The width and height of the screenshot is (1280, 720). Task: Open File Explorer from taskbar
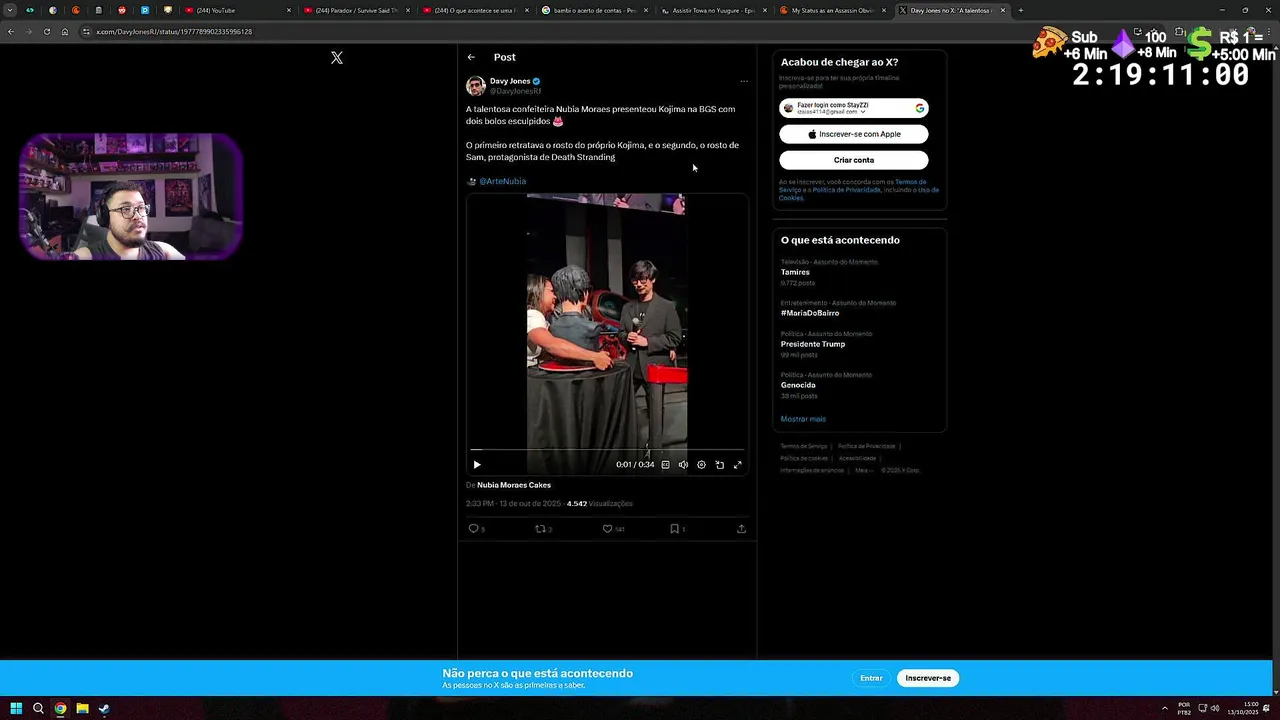click(82, 709)
